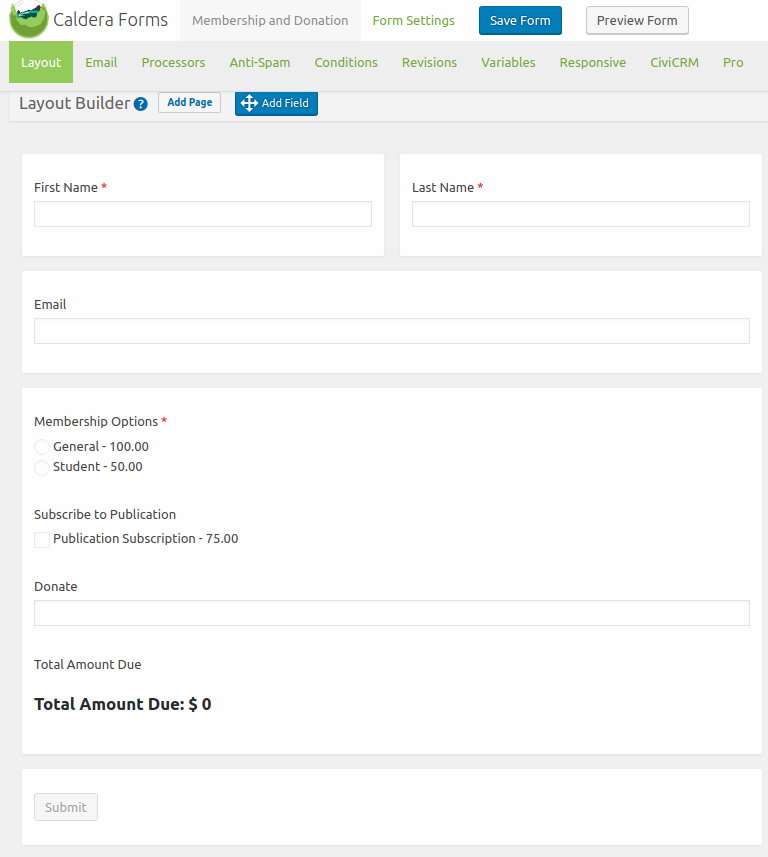768x857 pixels.
Task: Switch to the Responsive tab
Action: (x=593, y=62)
